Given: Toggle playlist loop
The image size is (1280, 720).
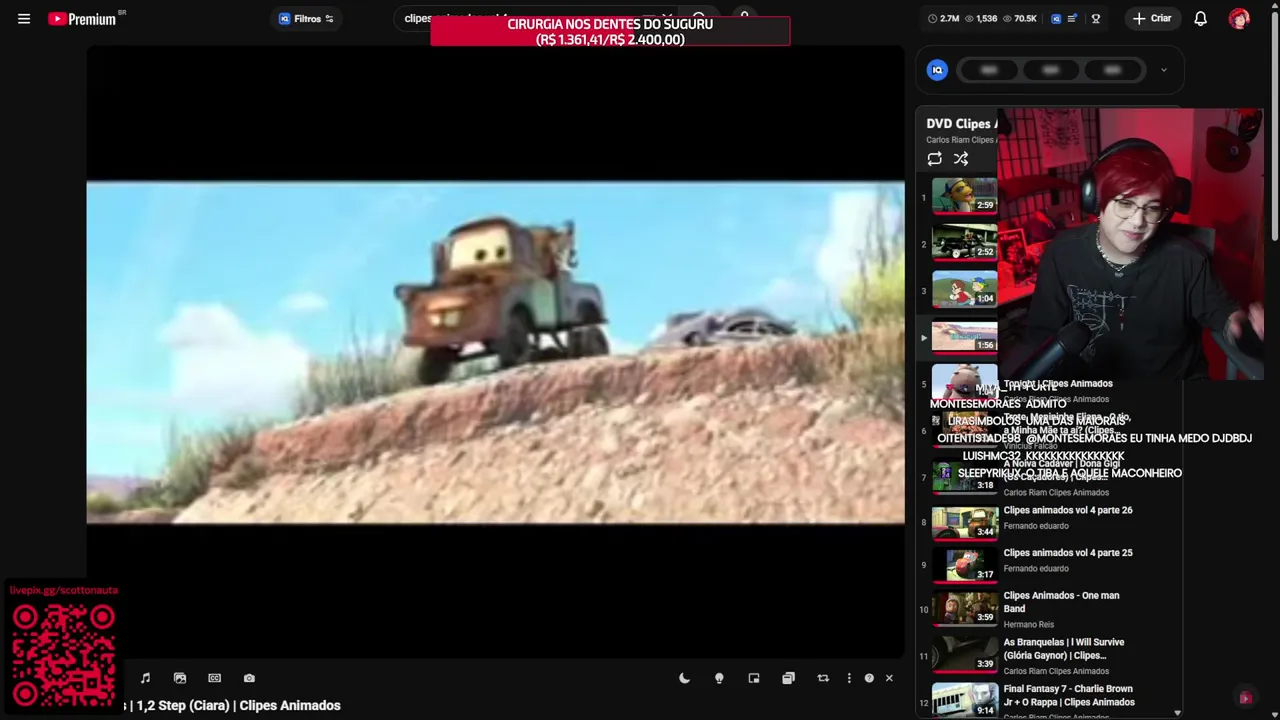Looking at the screenshot, I should pyautogui.click(x=934, y=159).
